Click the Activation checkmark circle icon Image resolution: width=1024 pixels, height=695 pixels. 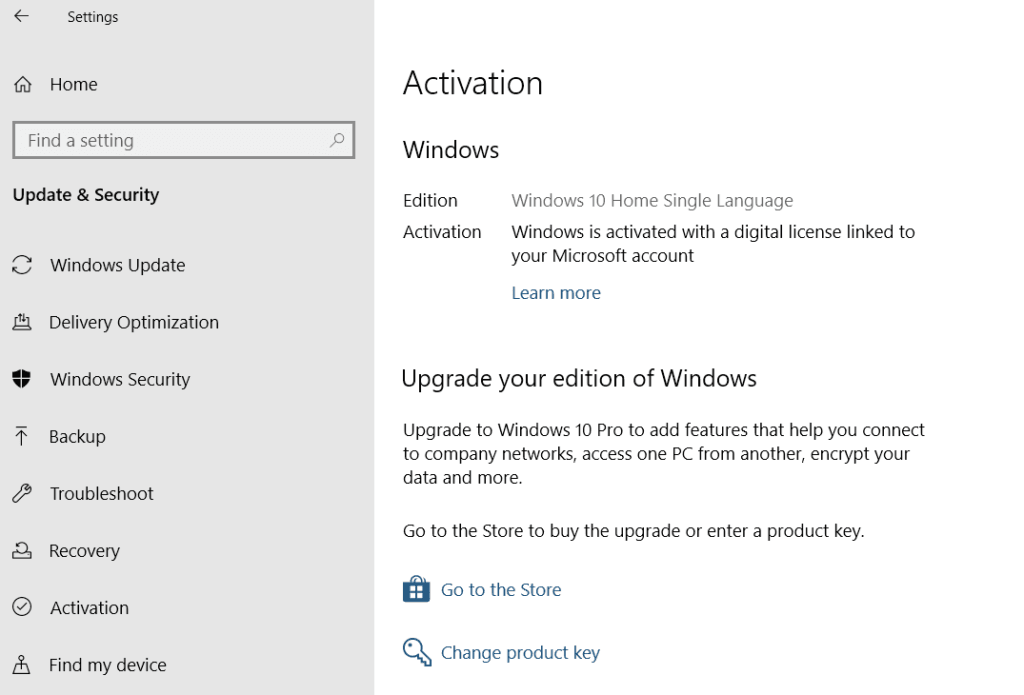click(x=22, y=607)
